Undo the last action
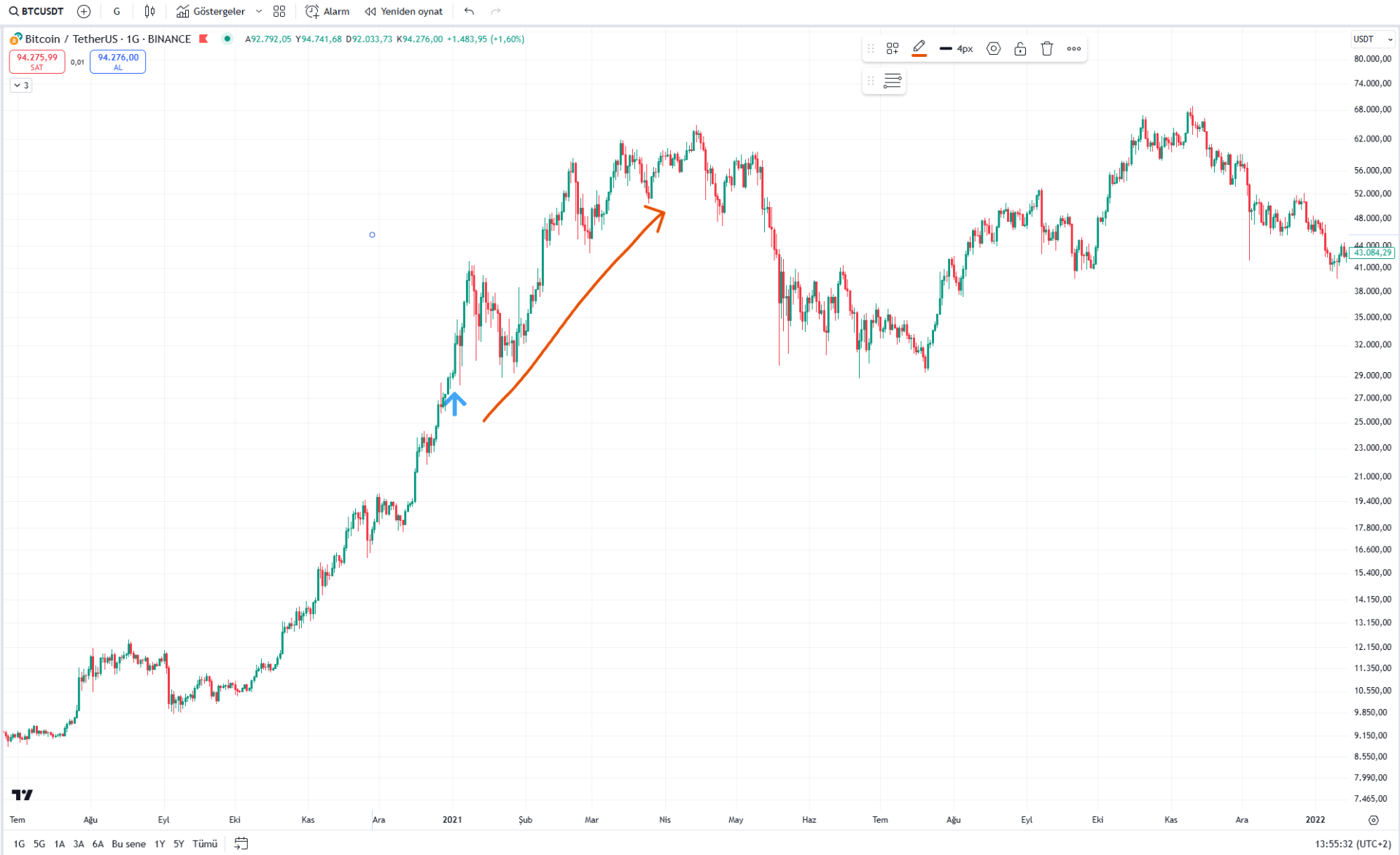The width and height of the screenshot is (1400, 855). (x=469, y=11)
